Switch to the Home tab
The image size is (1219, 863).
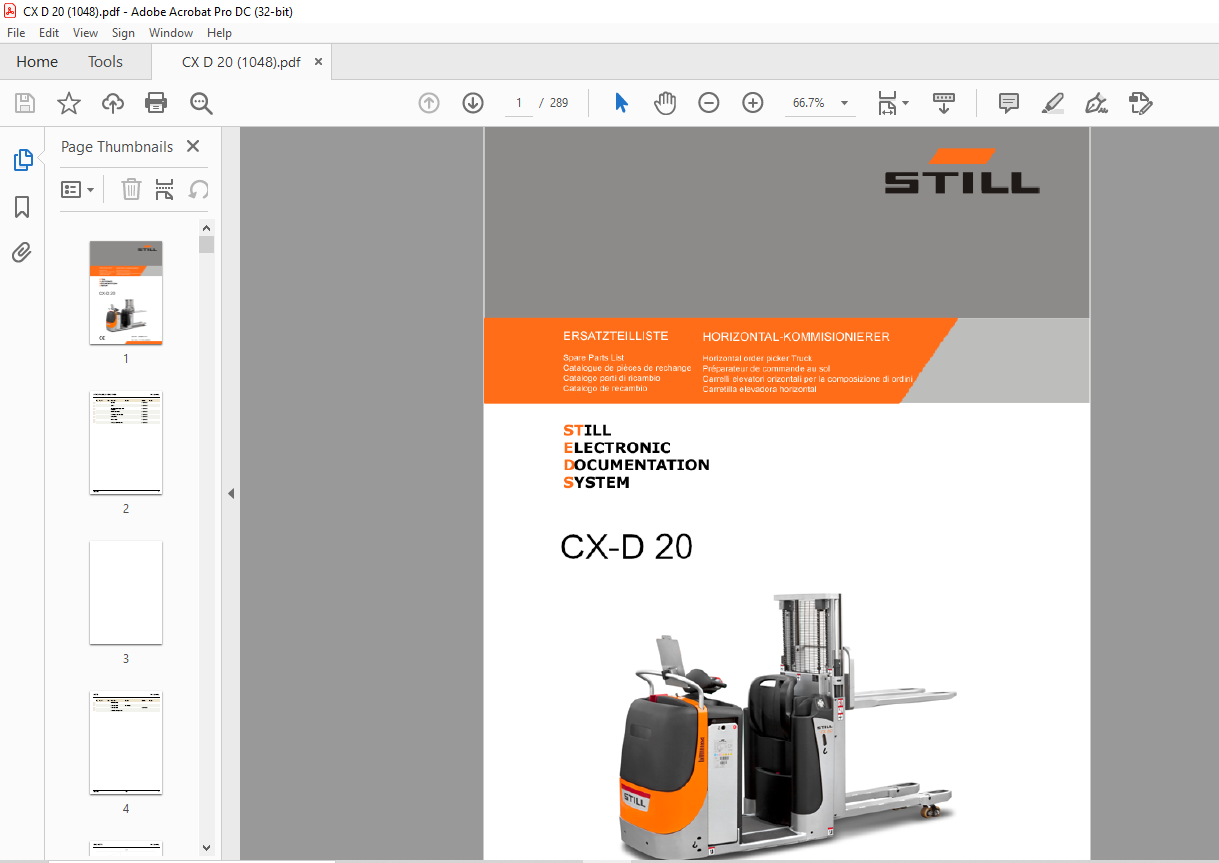coord(37,62)
